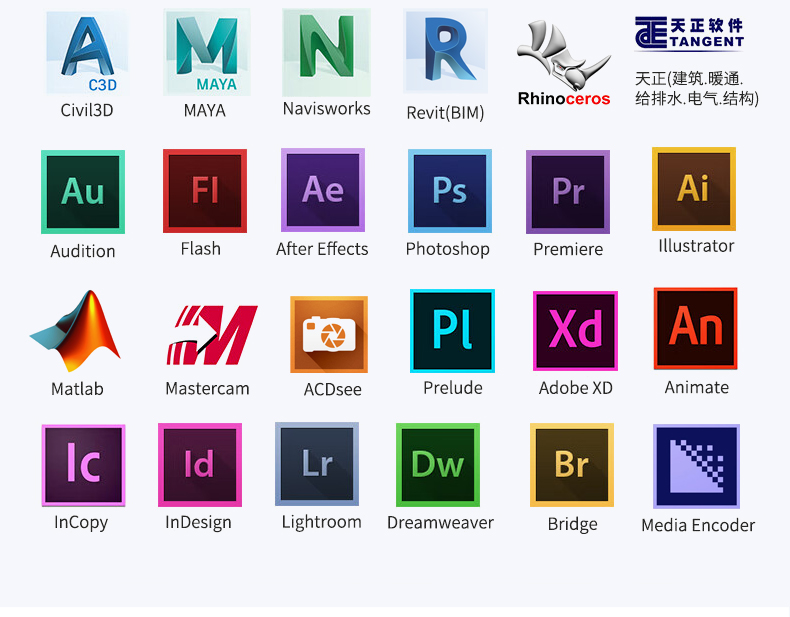
Task: Click the Dreamweaver Dw icon
Action: point(438,465)
